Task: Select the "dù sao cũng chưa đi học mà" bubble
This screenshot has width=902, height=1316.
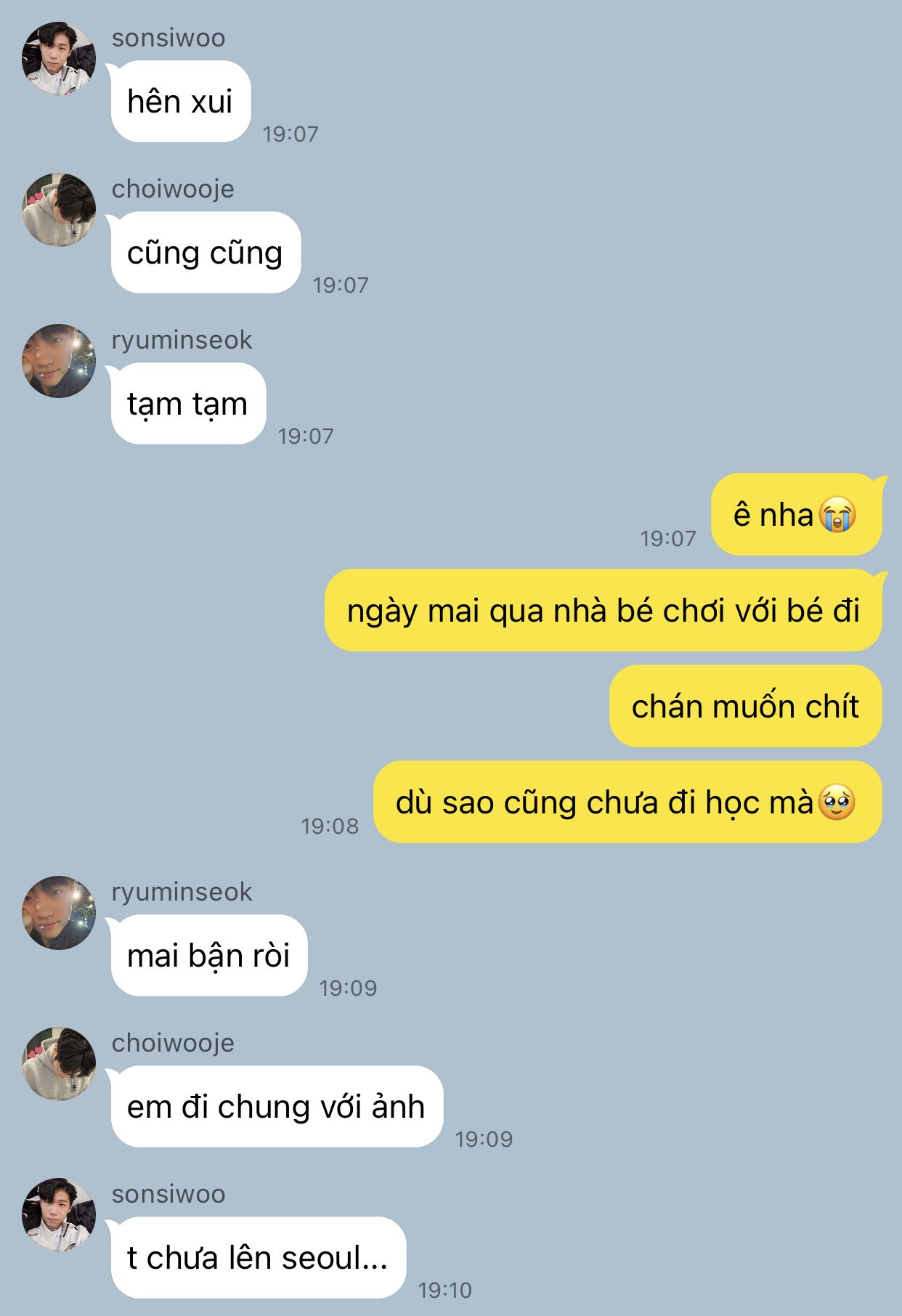Action: (627, 803)
